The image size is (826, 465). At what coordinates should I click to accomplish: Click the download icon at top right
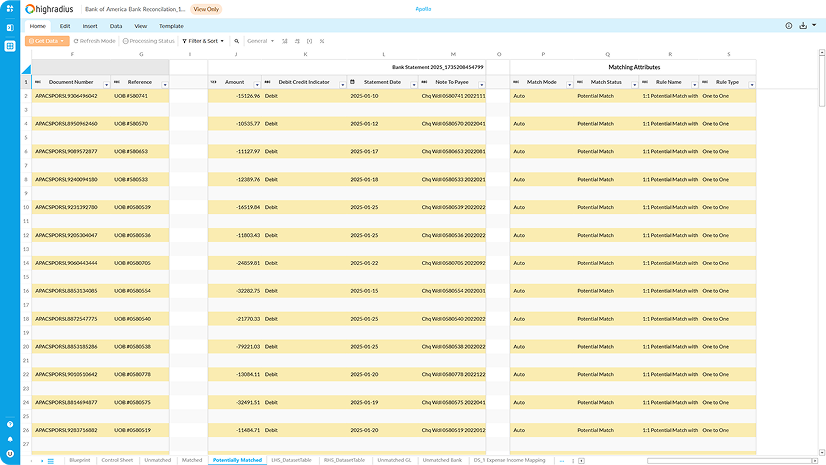tap(801, 26)
